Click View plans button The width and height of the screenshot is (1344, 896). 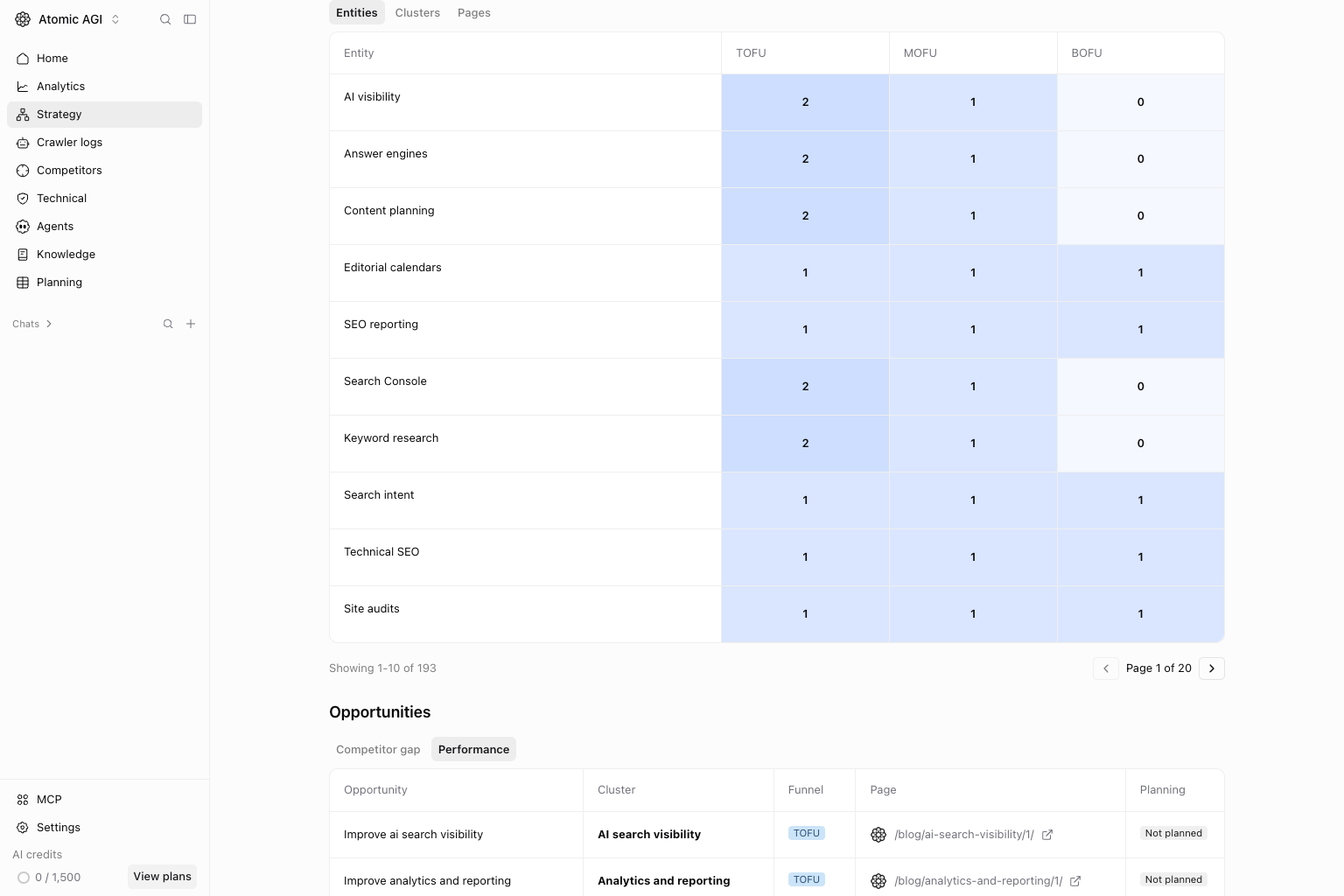162,877
